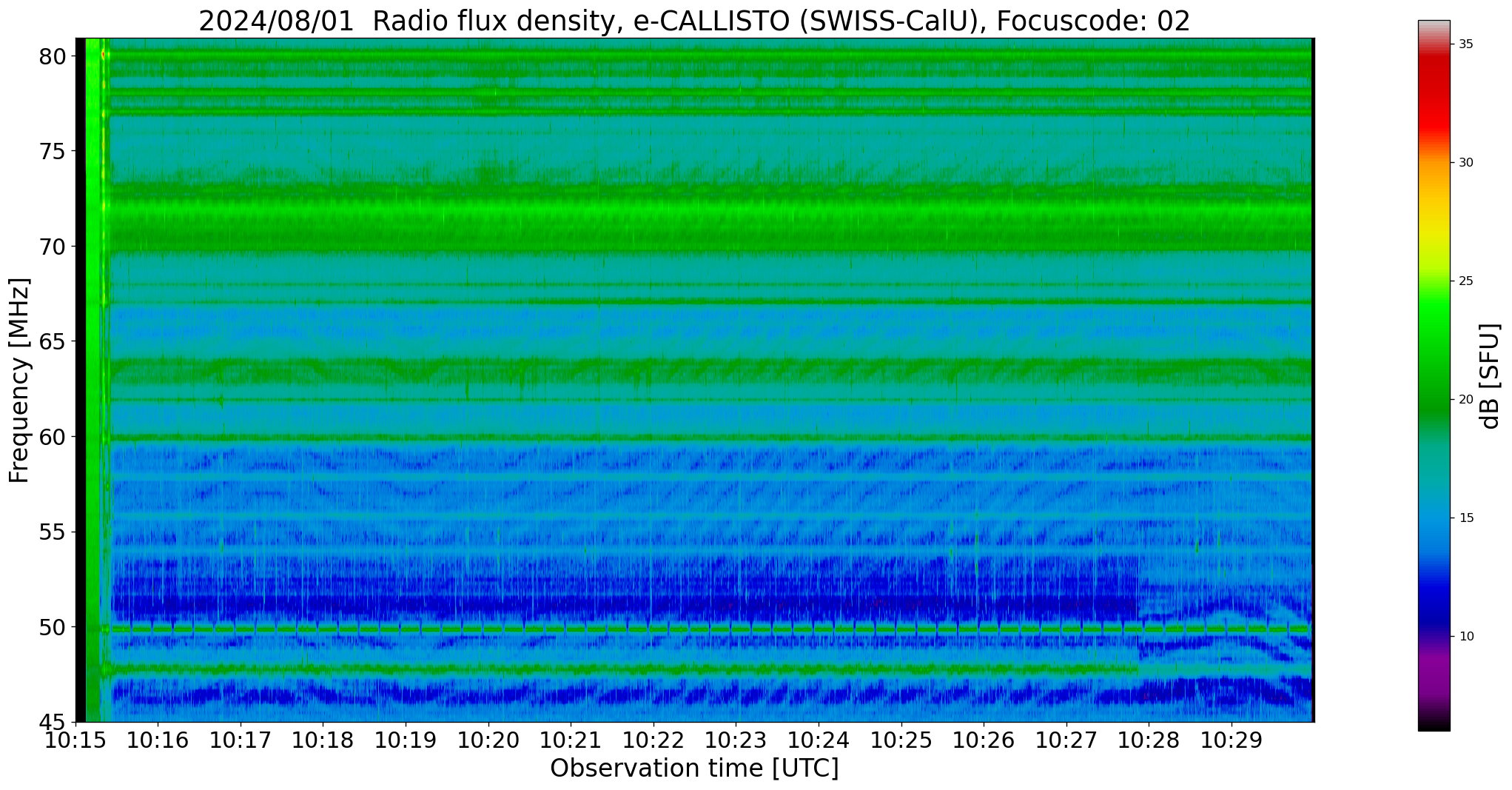The height and width of the screenshot is (790, 1512).
Task: Click the bright green startup band near 10:15
Action: tap(93, 380)
